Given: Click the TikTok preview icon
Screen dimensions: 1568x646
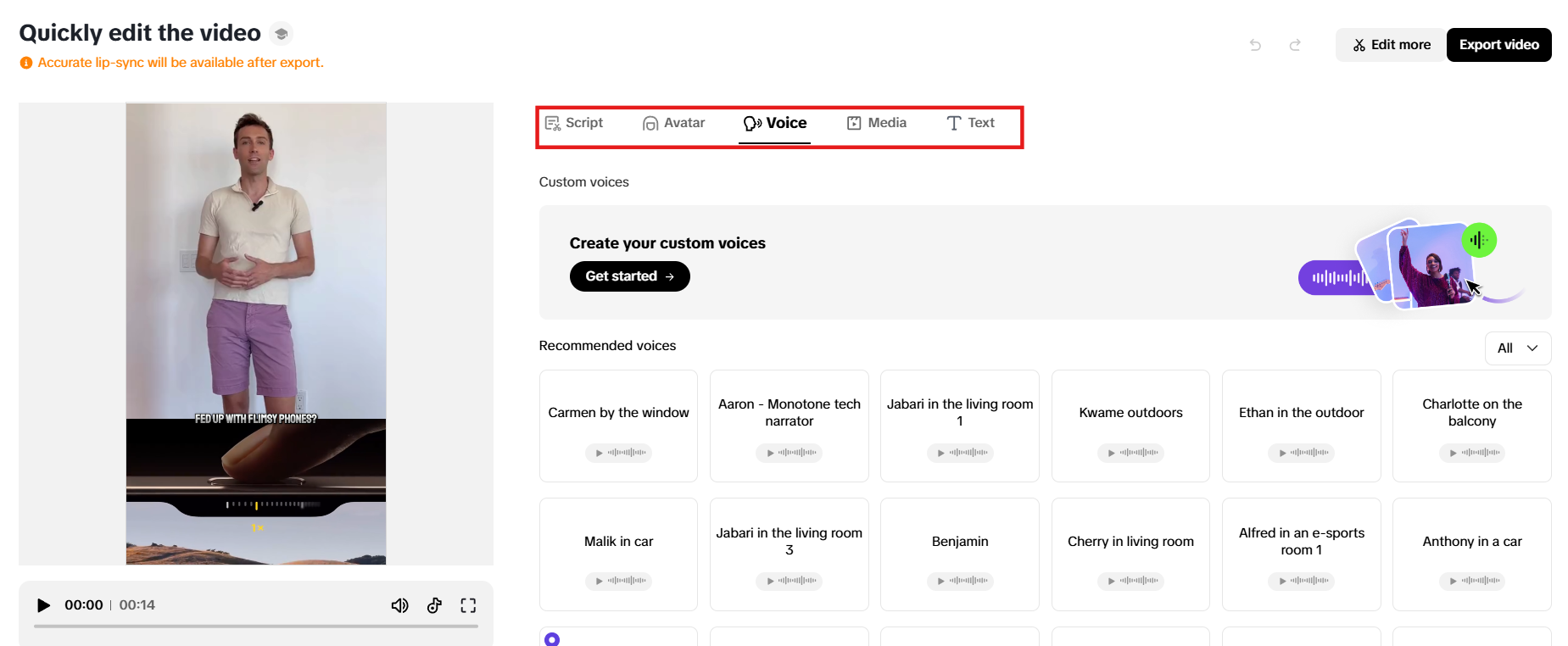Looking at the screenshot, I should pos(434,605).
